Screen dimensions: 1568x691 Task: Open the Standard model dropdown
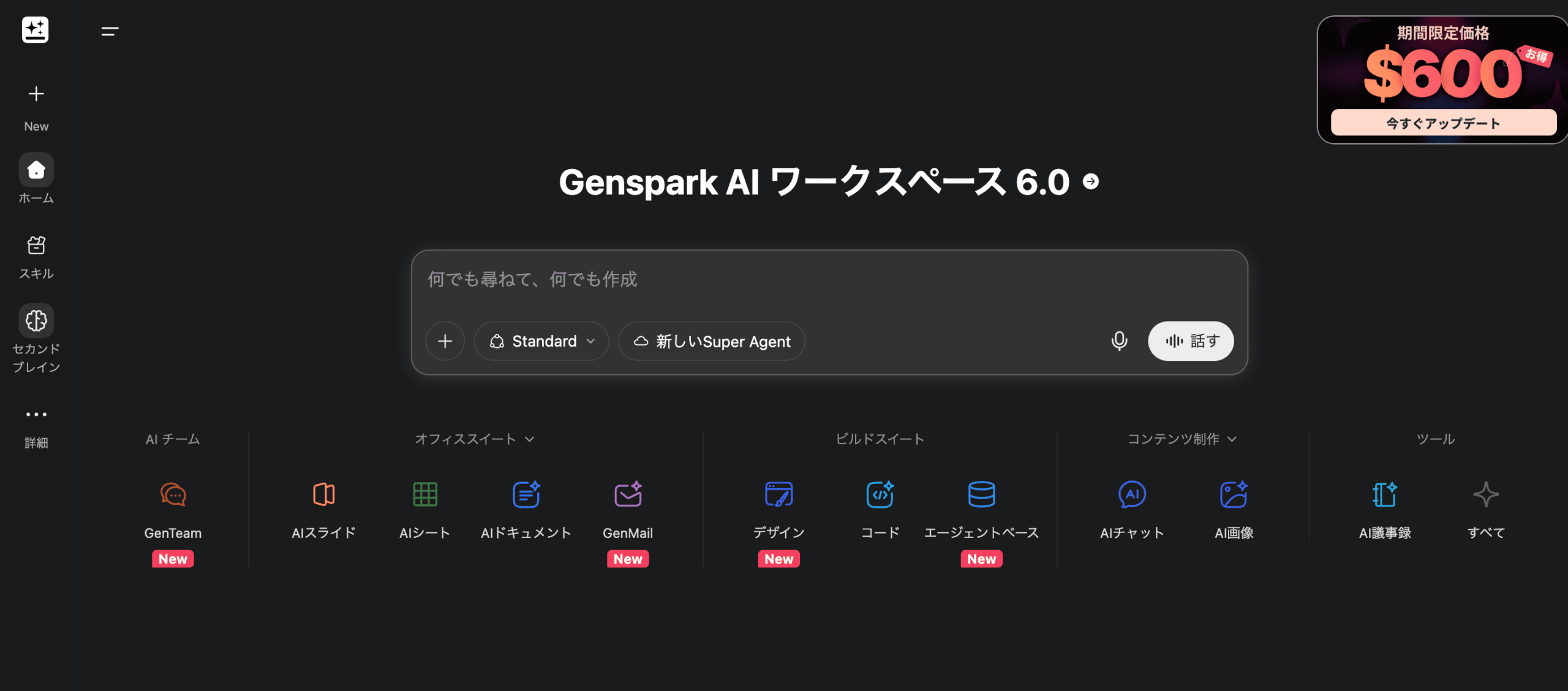pos(541,341)
